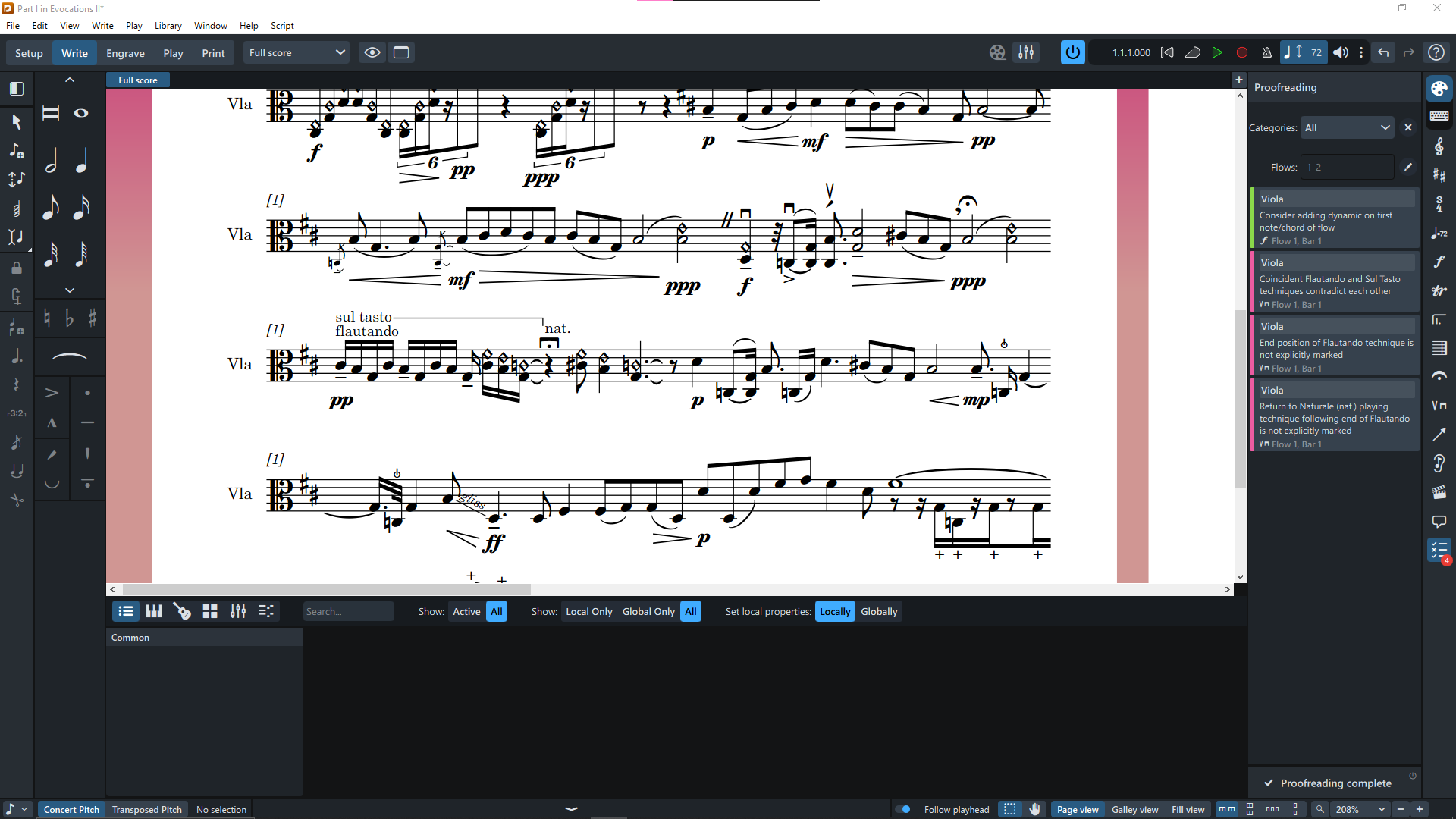The width and height of the screenshot is (1456, 819).
Task: Open the Mixer from the toolbar
Action: pyautogui.click(x=1026, y=52)
